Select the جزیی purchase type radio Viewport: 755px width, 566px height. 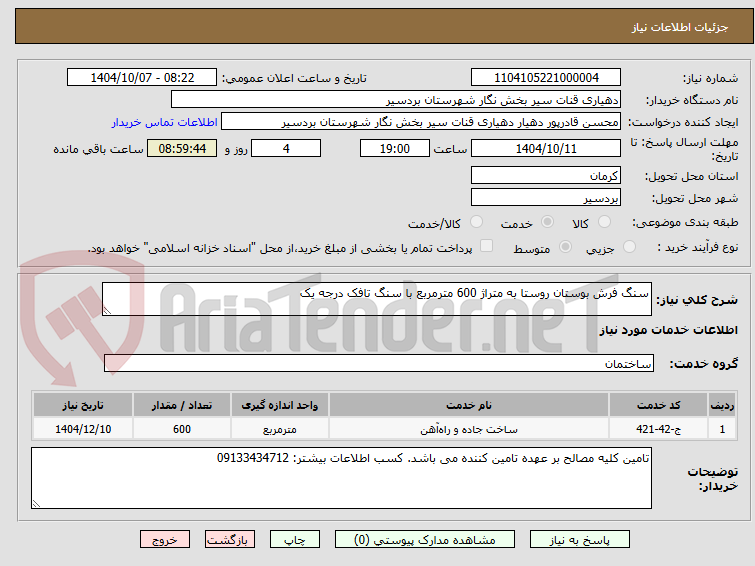[629, 247]
